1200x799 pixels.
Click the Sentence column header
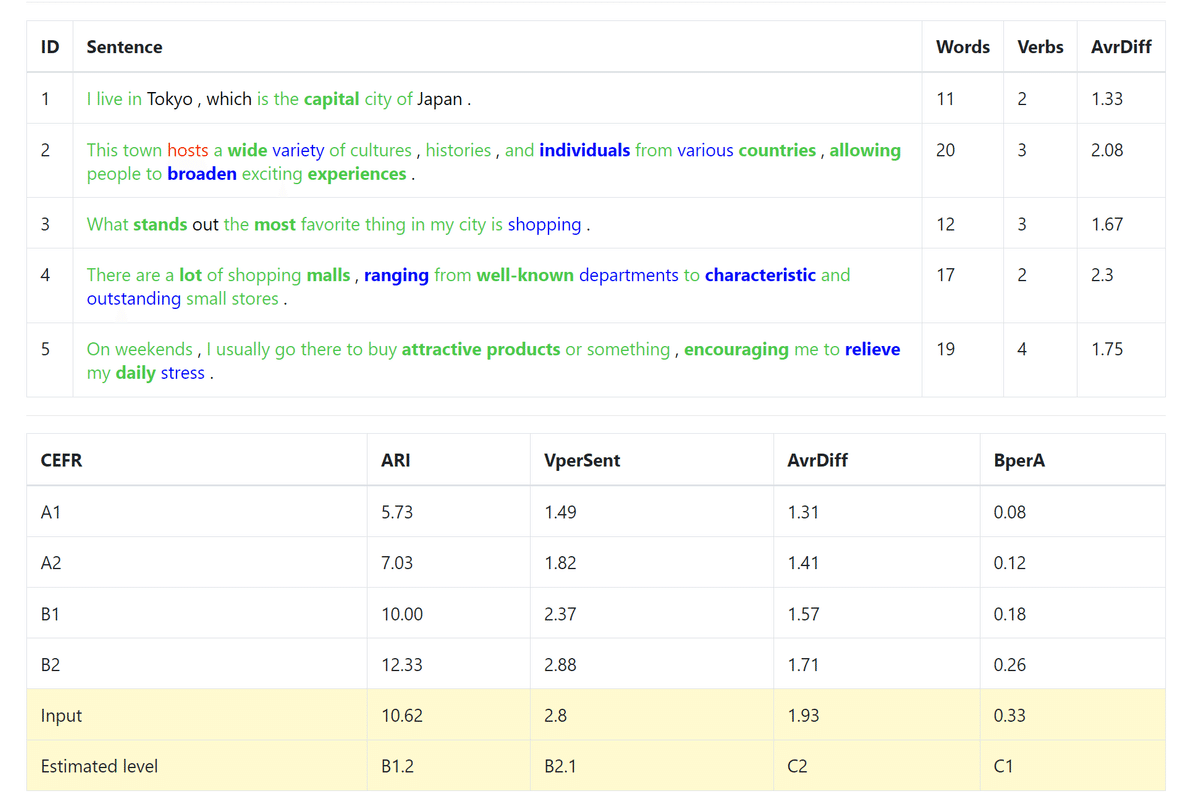point(124,47)
